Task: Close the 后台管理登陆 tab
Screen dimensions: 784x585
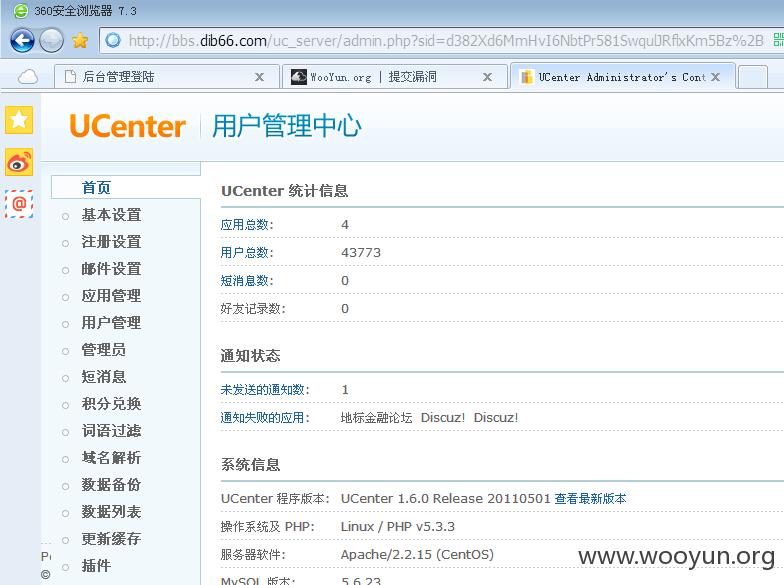Action: [259, 77]
